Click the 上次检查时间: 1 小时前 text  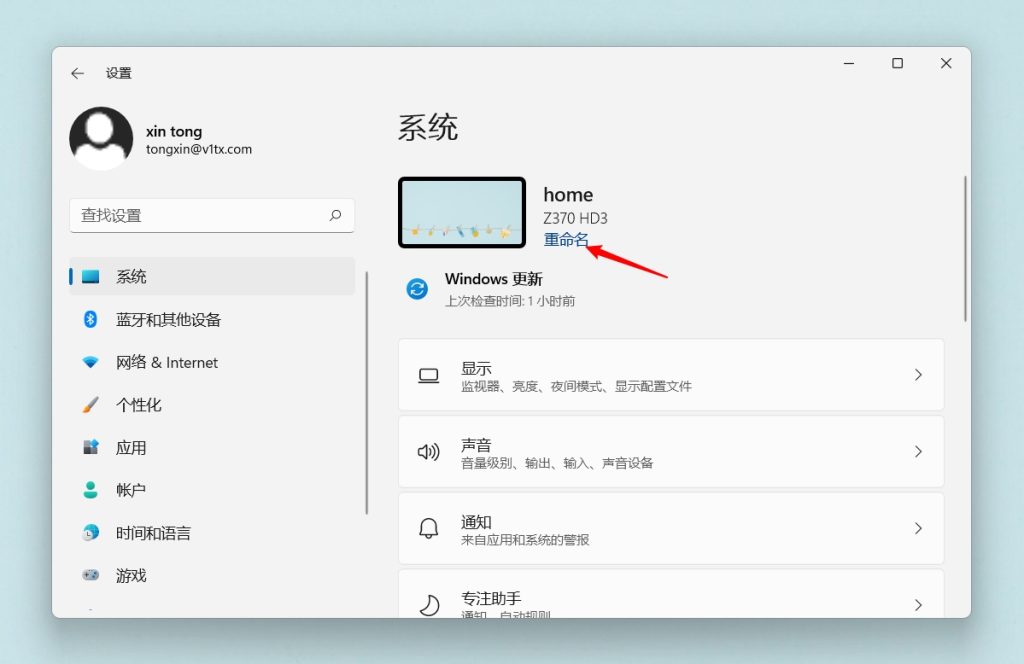(x=510, y=301)
